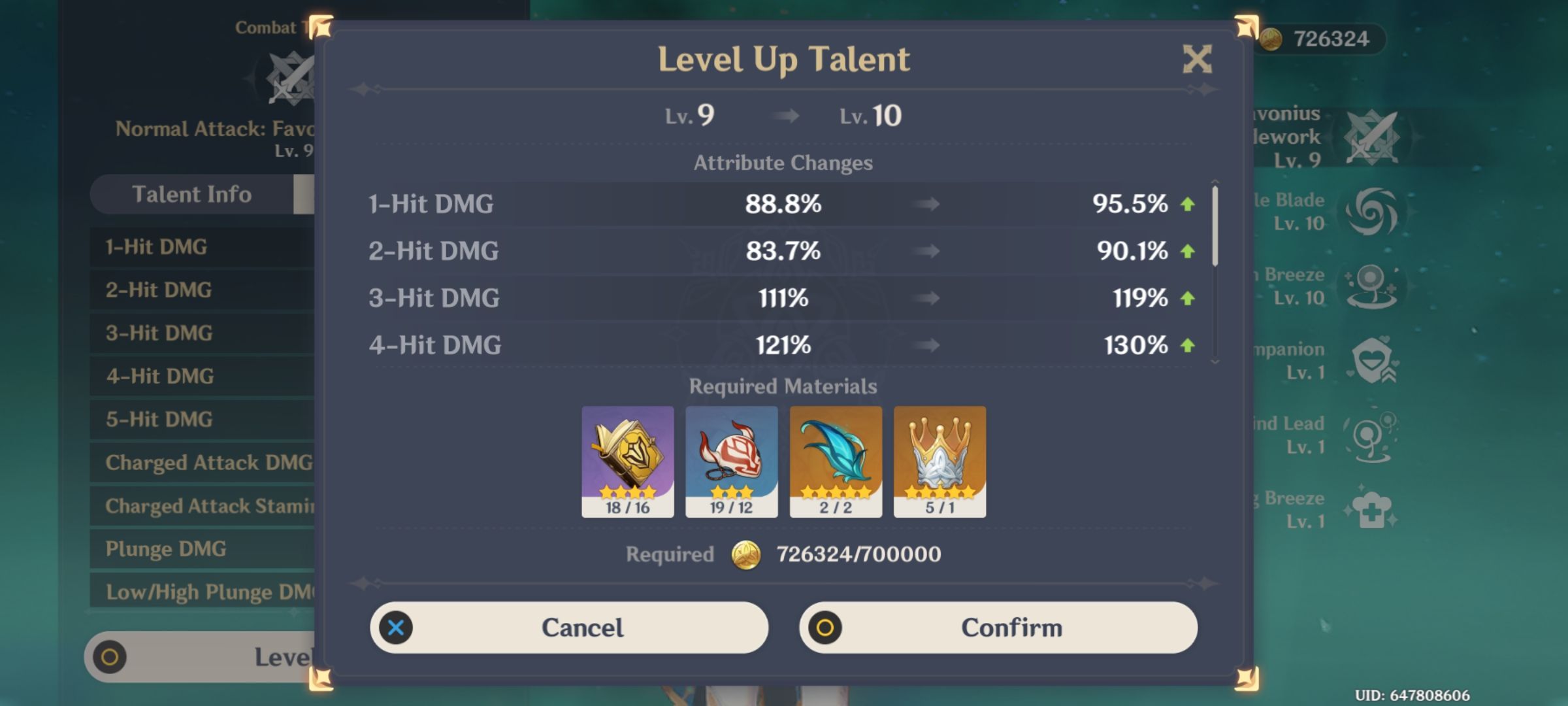This screenshot has height=706, width=1568.
Task: Click the blue feather boss material
Action: (x=836, y=462)
